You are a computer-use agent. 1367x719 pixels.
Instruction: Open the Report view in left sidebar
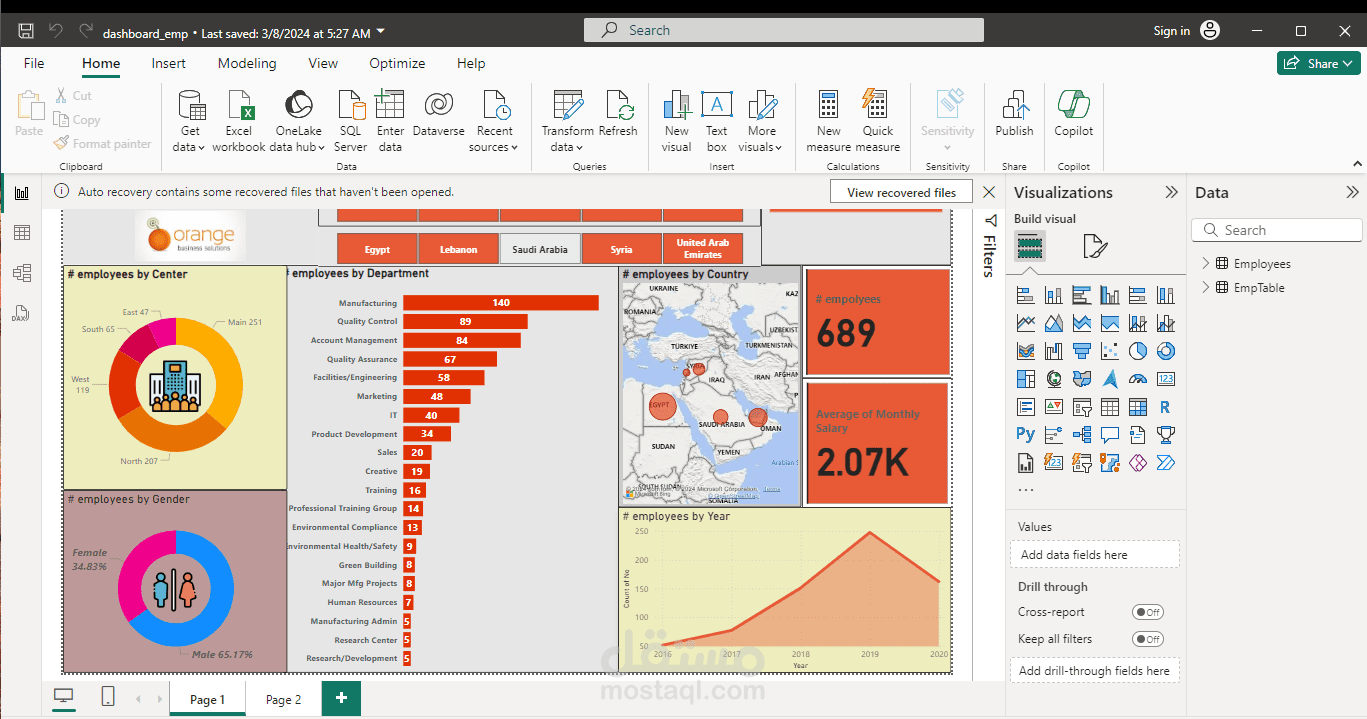21,193
